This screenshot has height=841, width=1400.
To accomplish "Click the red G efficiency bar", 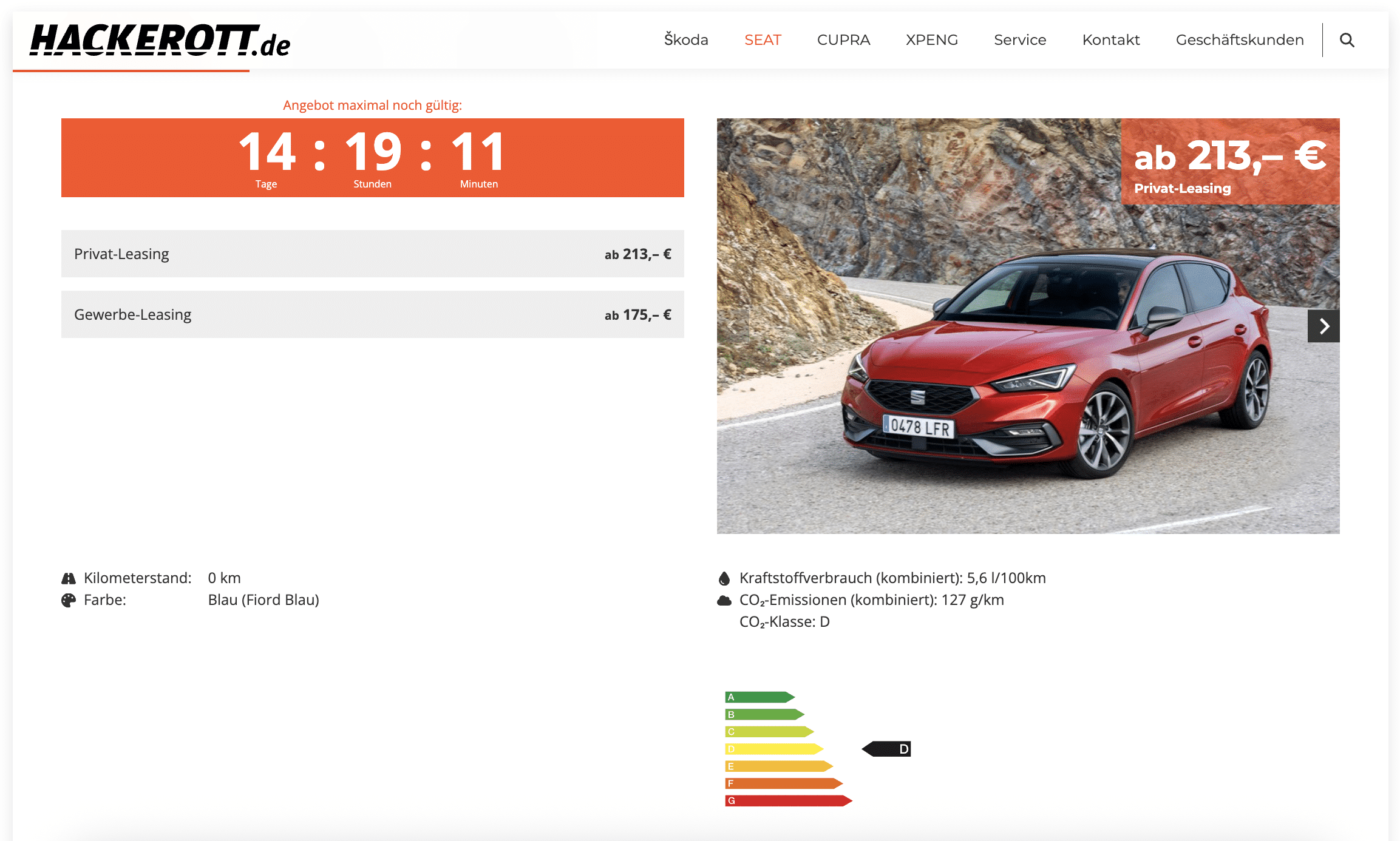I will (789, 801).
